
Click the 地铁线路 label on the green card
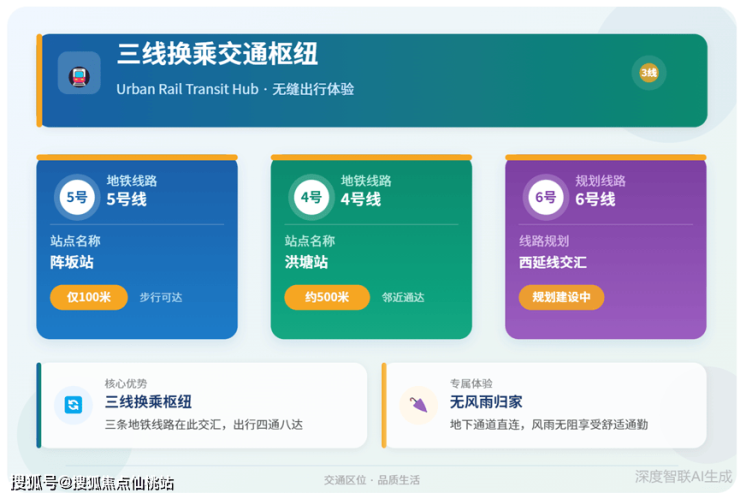point(366,181)
